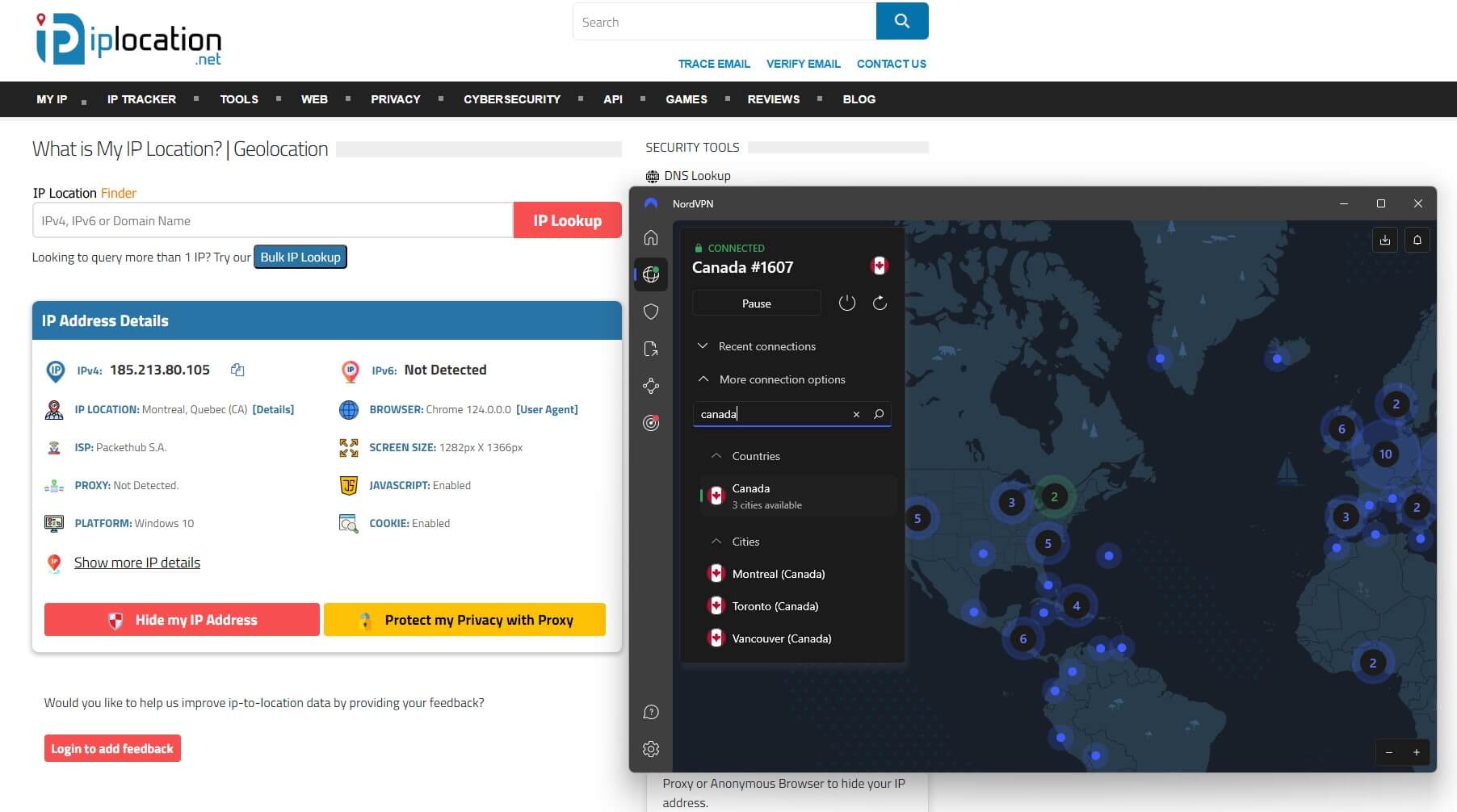This screenshot has height=812, width=1457.
Task: Open CONTACT US link
Action: 892,64
